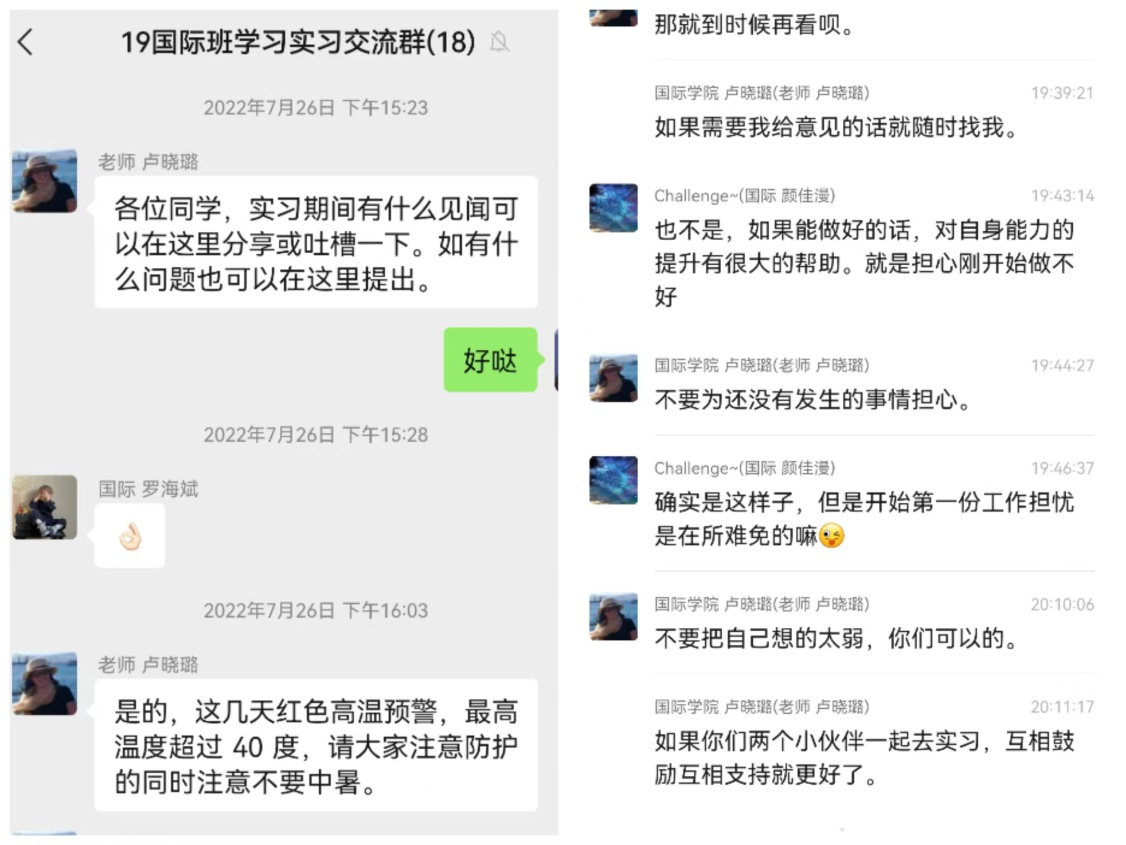The height and width of the screenshot is (845, 1126).
Task: Tap the red high temperature warning message
Action: (316, 746)
